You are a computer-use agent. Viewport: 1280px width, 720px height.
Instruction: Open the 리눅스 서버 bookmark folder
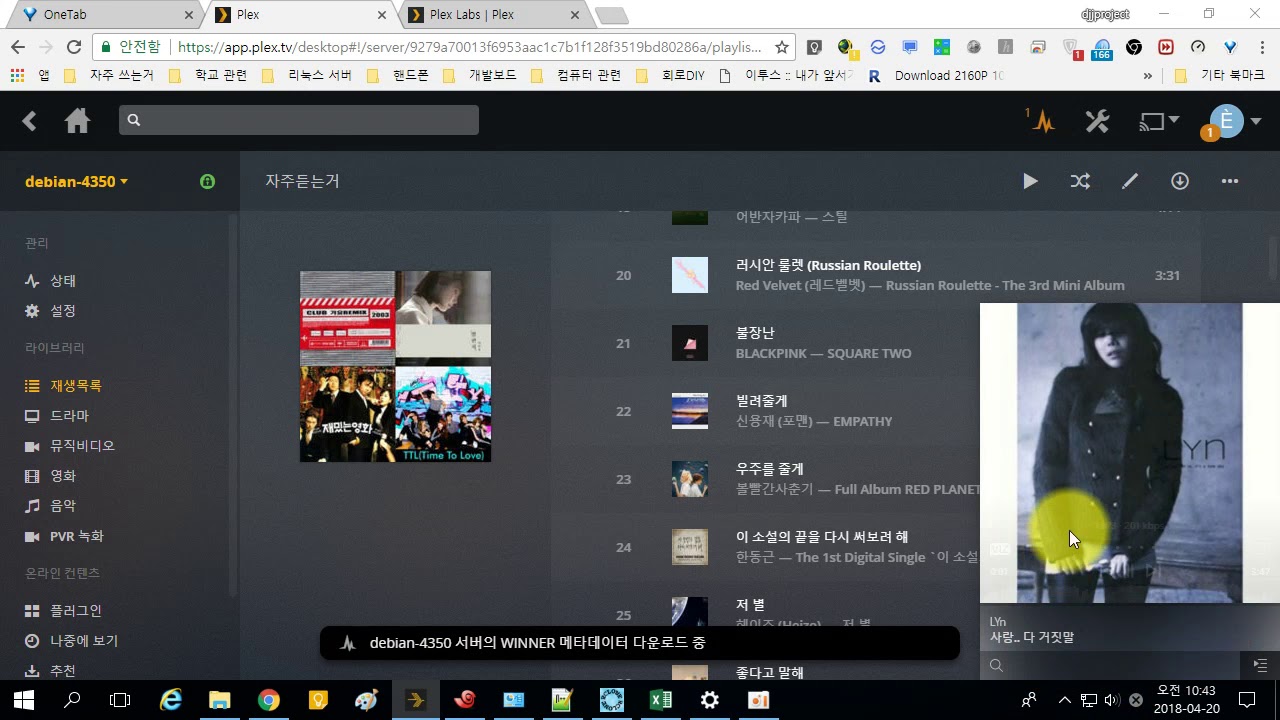click(x=308, y=75)
